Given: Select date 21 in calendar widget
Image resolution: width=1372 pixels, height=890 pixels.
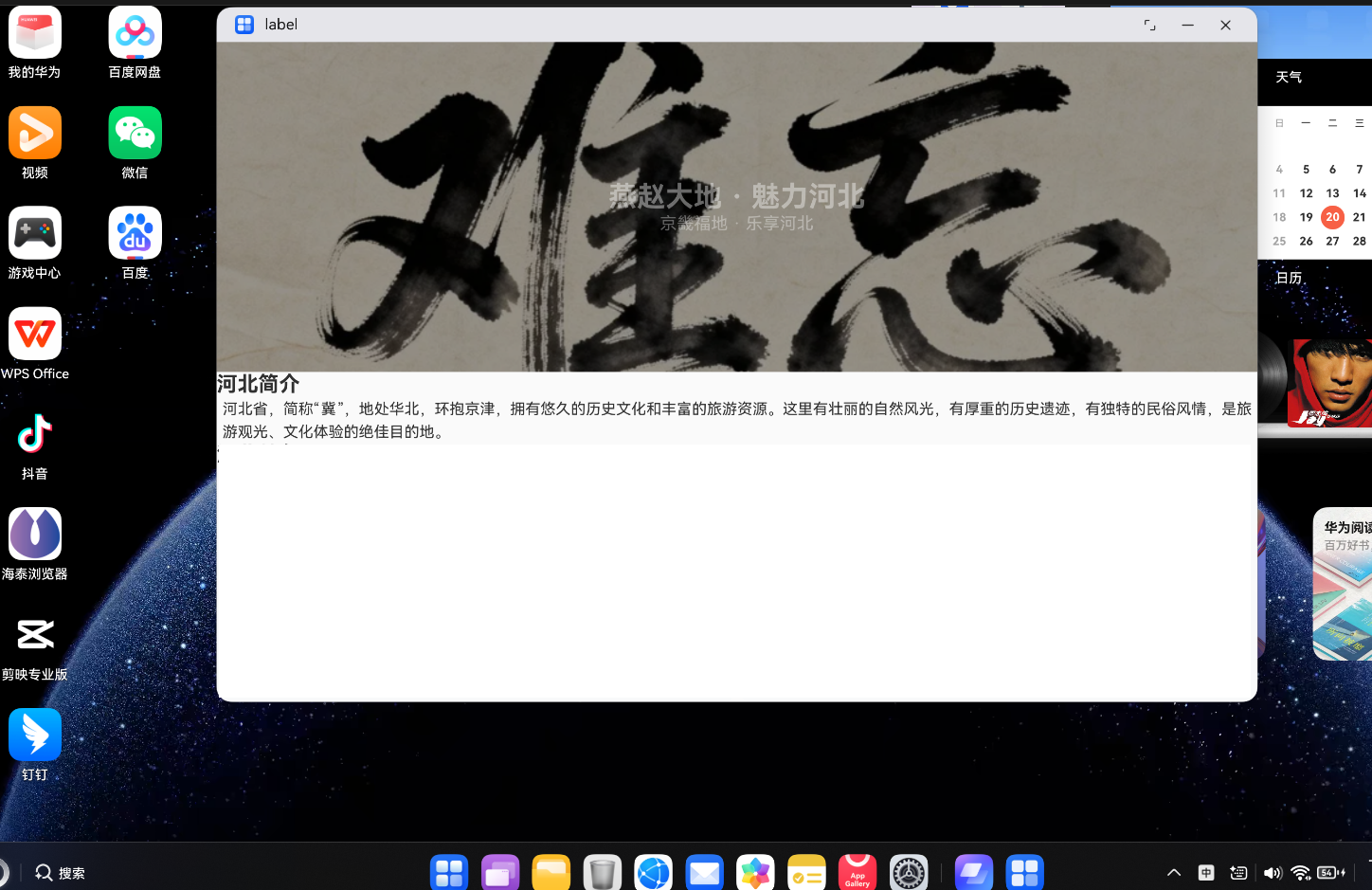Looking at the screenshot, I should (x=1359, y=217).
